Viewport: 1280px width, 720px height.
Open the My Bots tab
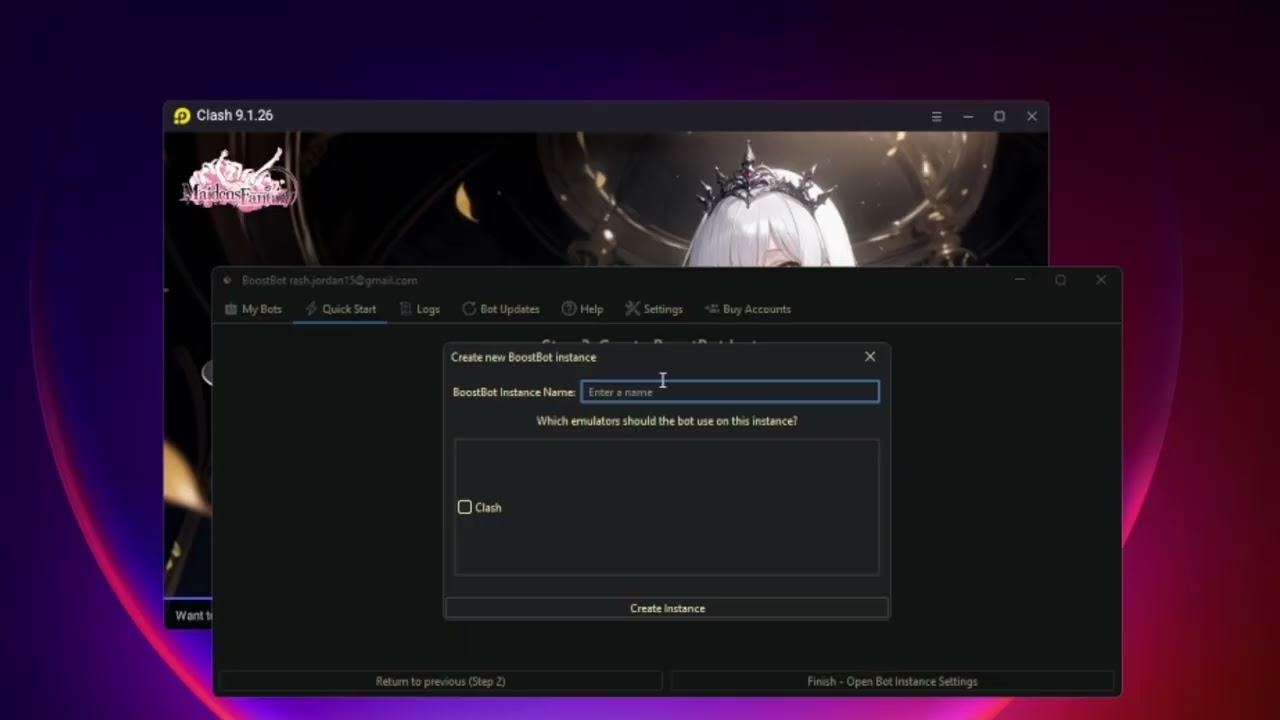click(x=253, y=309)
